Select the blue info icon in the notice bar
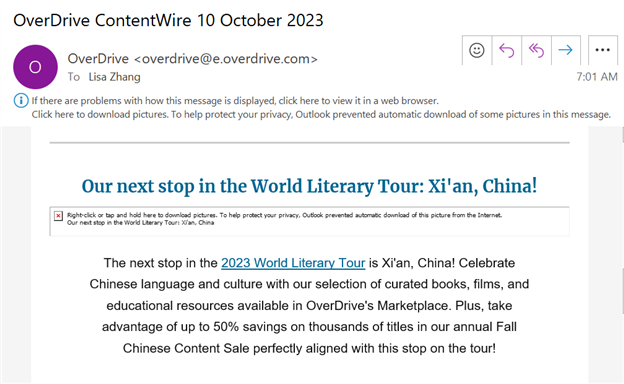This screenshot has height=384, width=624. coord(21,101)
